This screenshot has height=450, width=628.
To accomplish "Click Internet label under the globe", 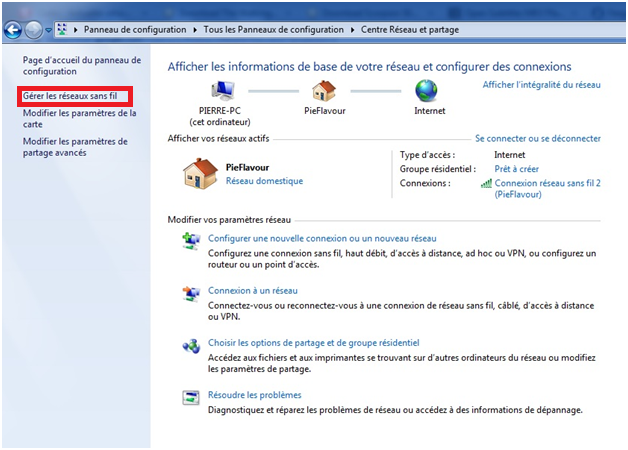I will tap(429, 111).
